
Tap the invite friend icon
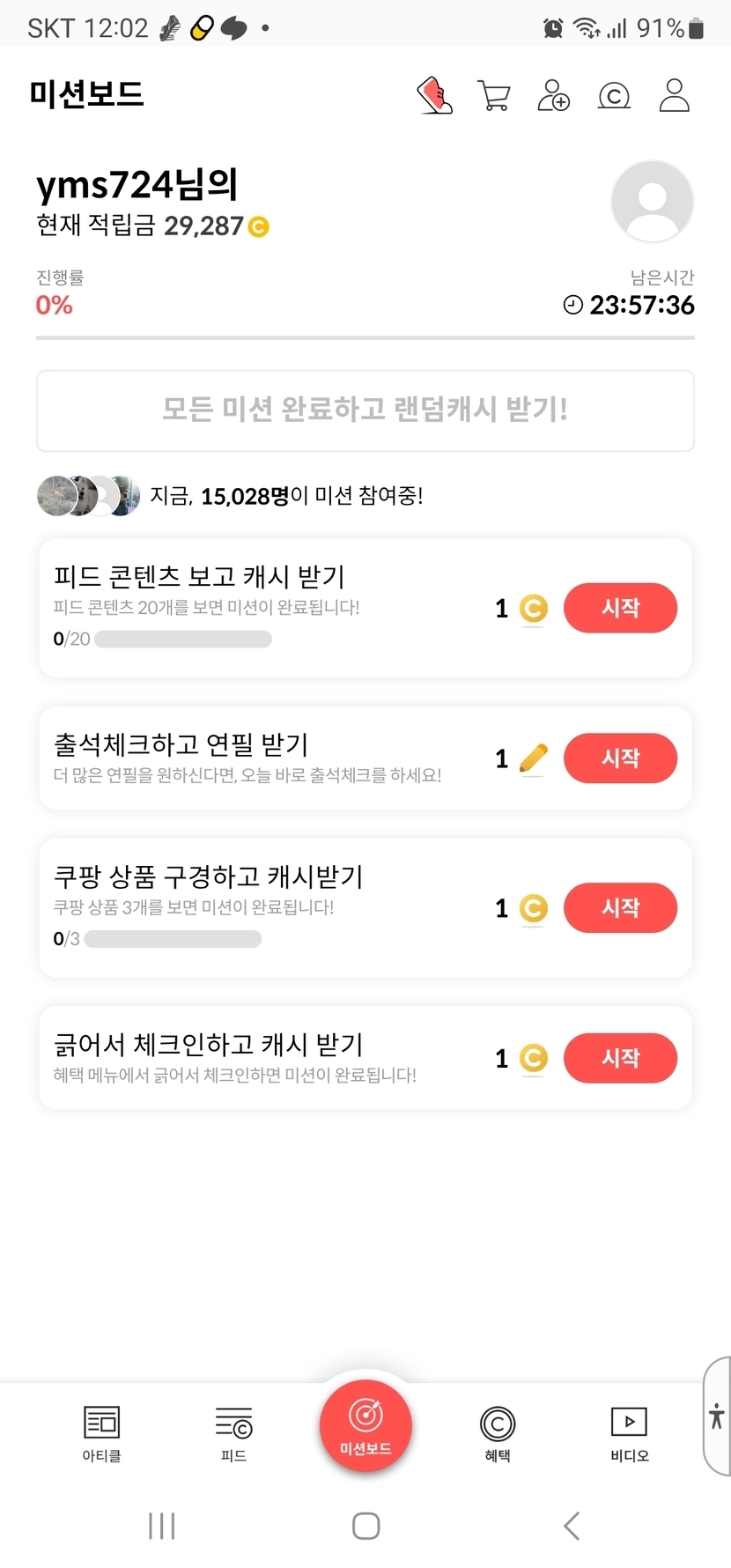553,96
